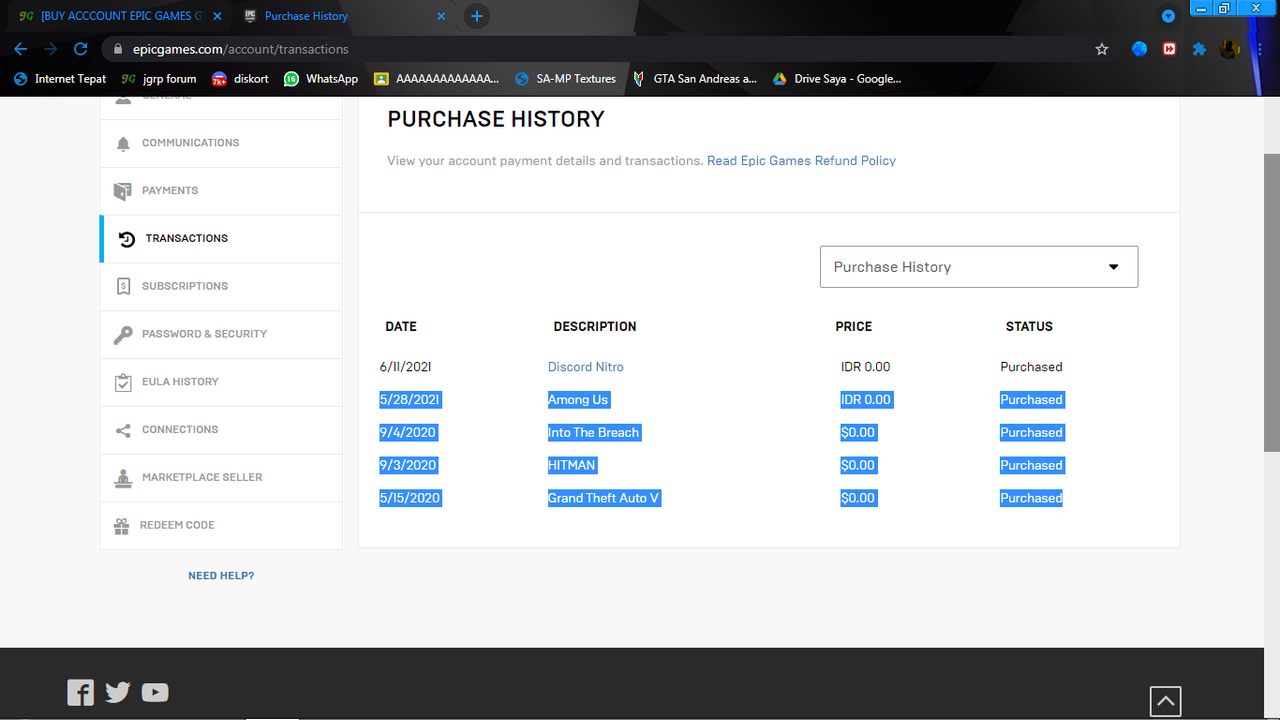Click the Transactions history icon
This screenshot has width=1280, height=720.
pyautogui.click(x=127, y=239)
